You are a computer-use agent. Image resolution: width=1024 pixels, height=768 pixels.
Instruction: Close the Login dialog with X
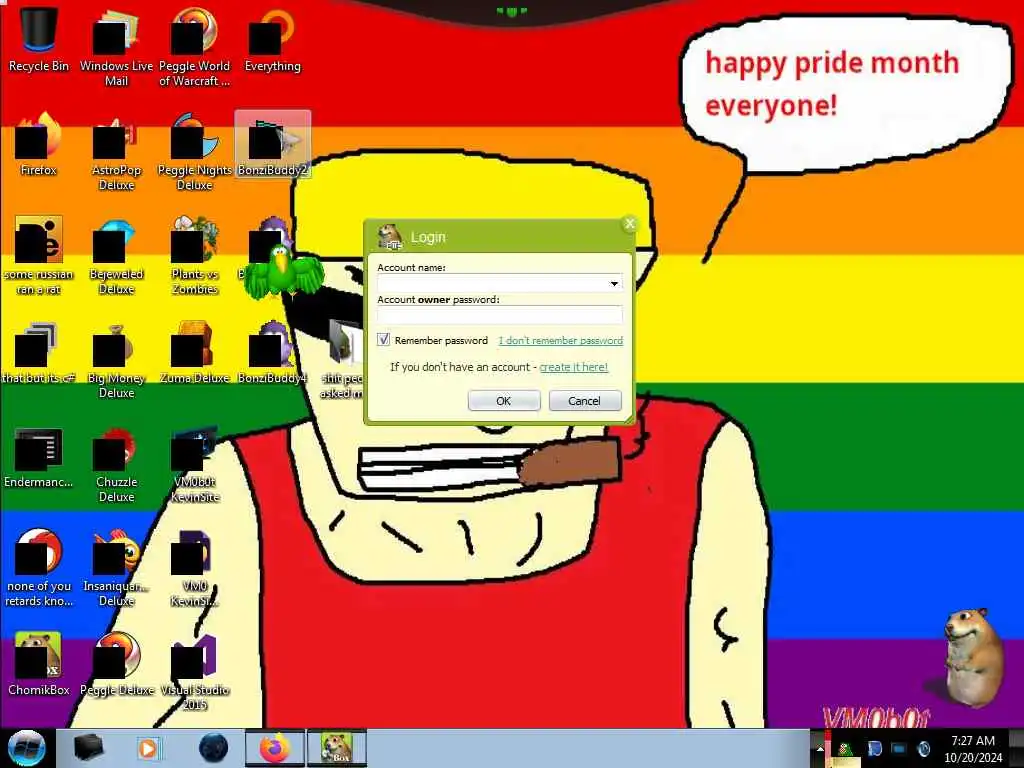click(630, 224)
